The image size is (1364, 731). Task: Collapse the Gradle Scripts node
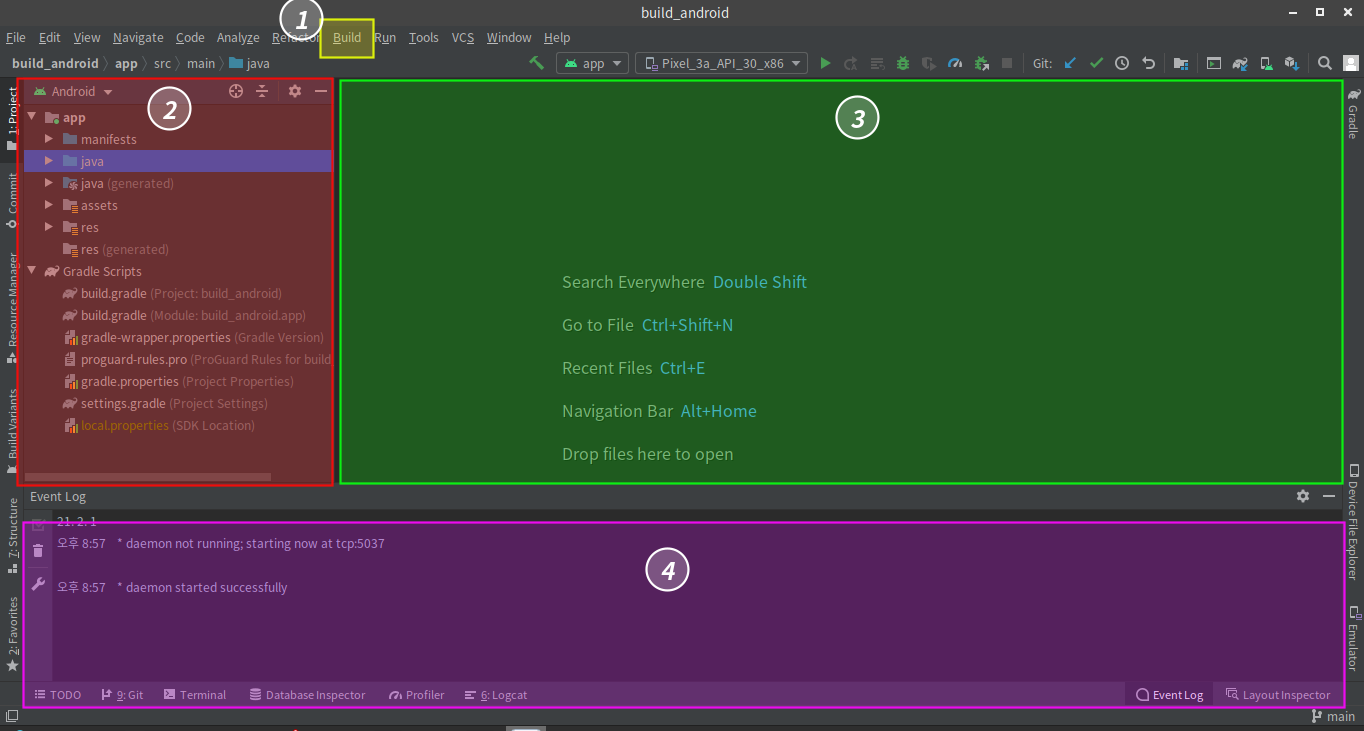point(32,271)
